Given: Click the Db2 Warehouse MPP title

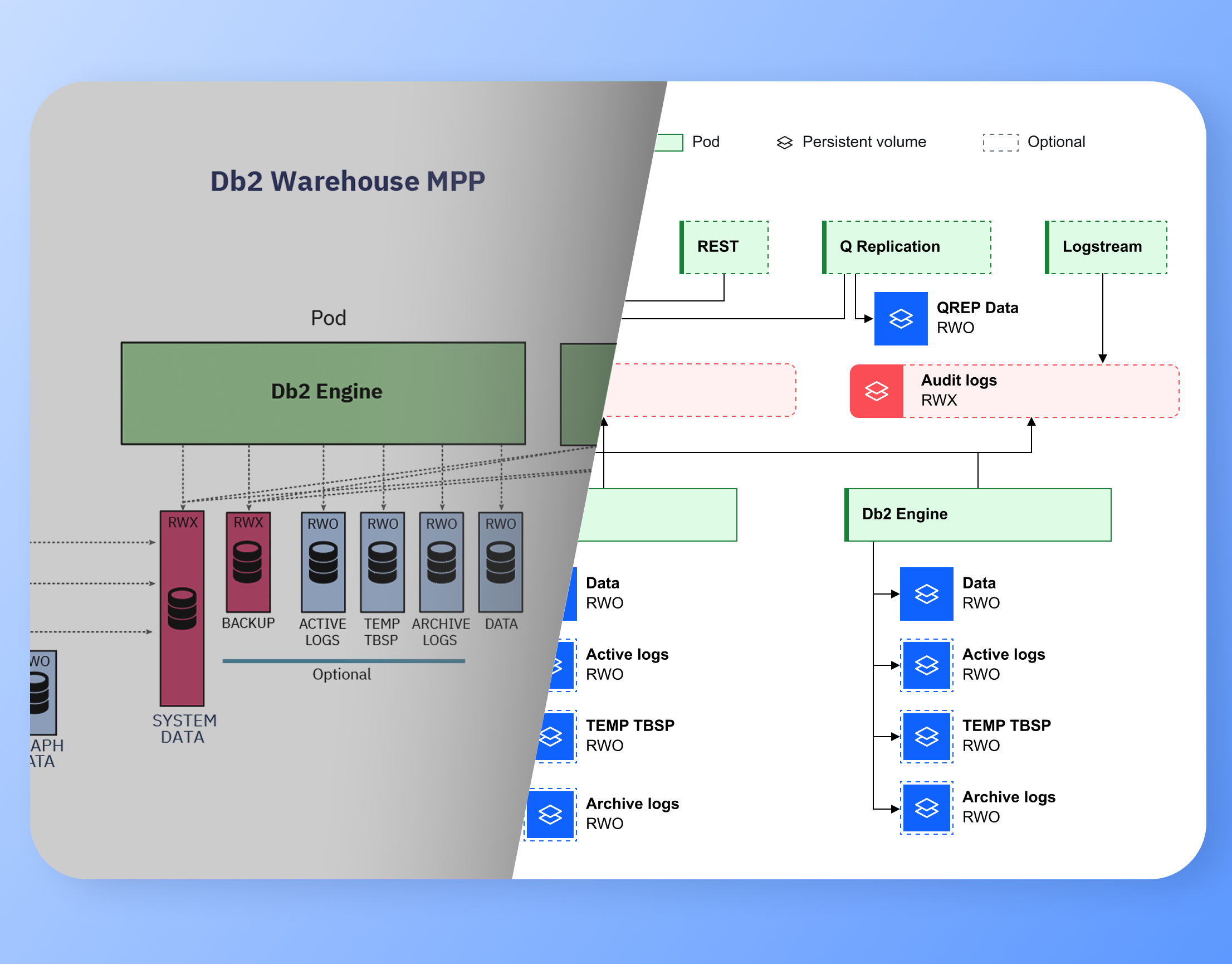Looking at the screenshot, I should tap(348, 181).
